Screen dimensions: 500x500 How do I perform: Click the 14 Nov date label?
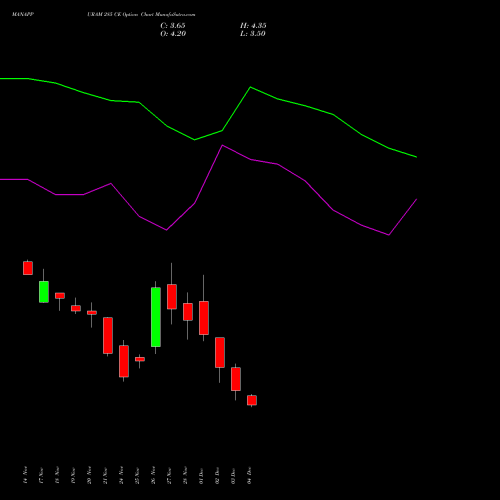click(x=26, y=475)
